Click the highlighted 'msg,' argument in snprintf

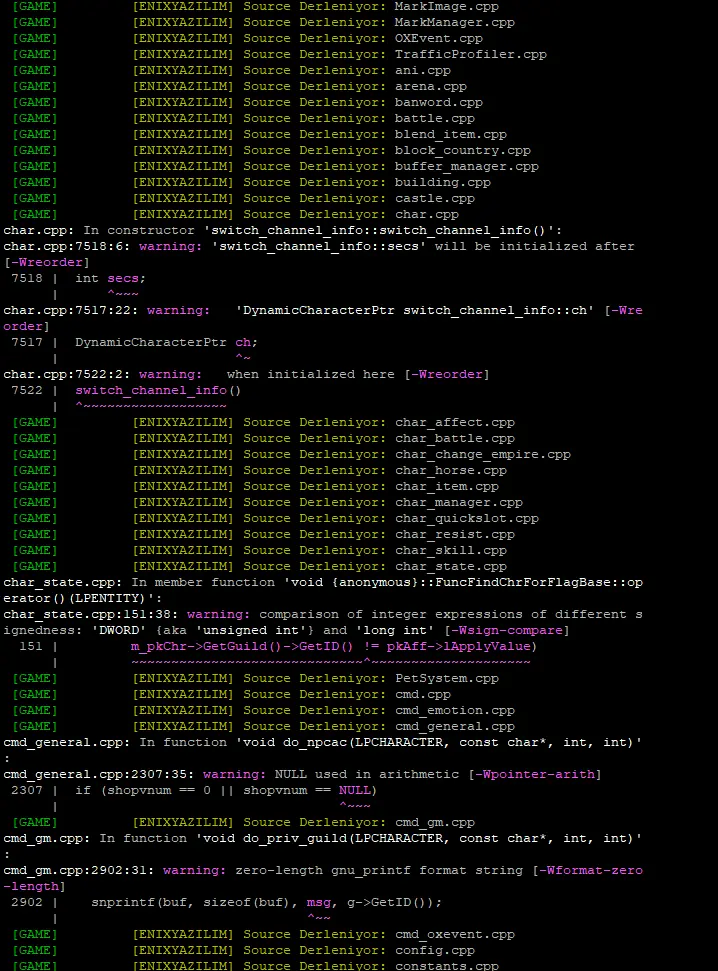coord(322,902)
